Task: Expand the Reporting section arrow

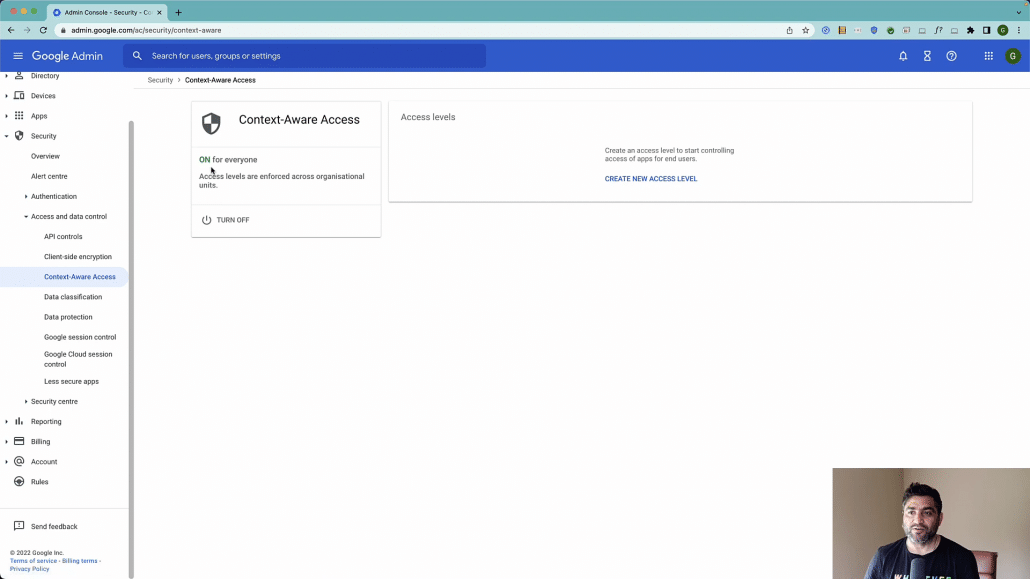Action: tap(7, 421)
